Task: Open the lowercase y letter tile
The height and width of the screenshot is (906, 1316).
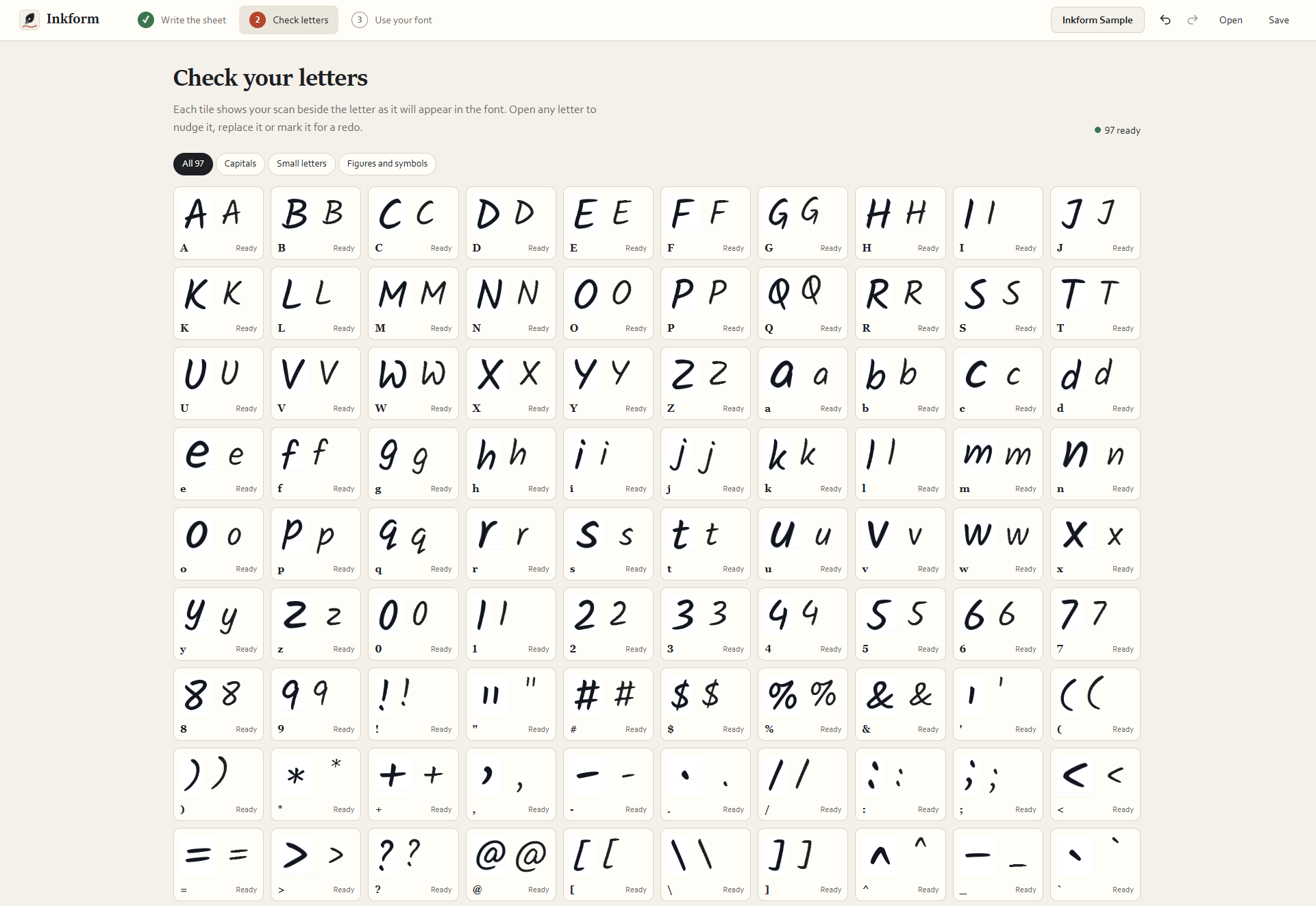Action: click(x=219, y=624)
